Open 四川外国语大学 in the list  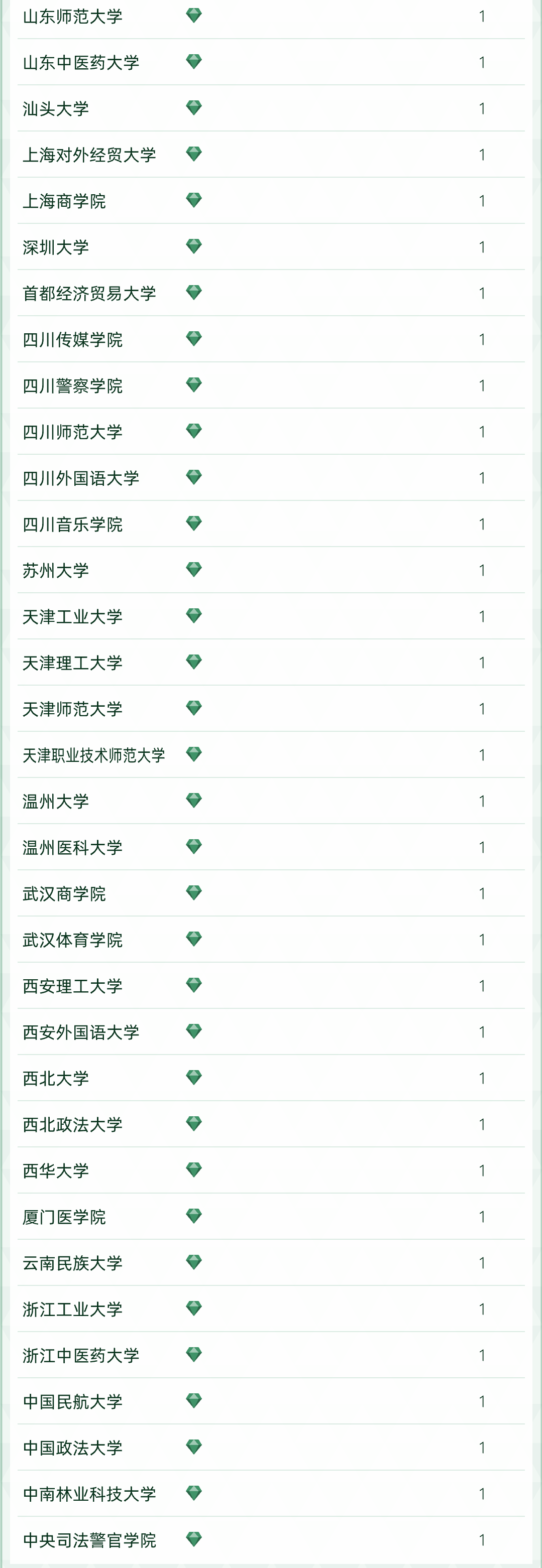81,478
